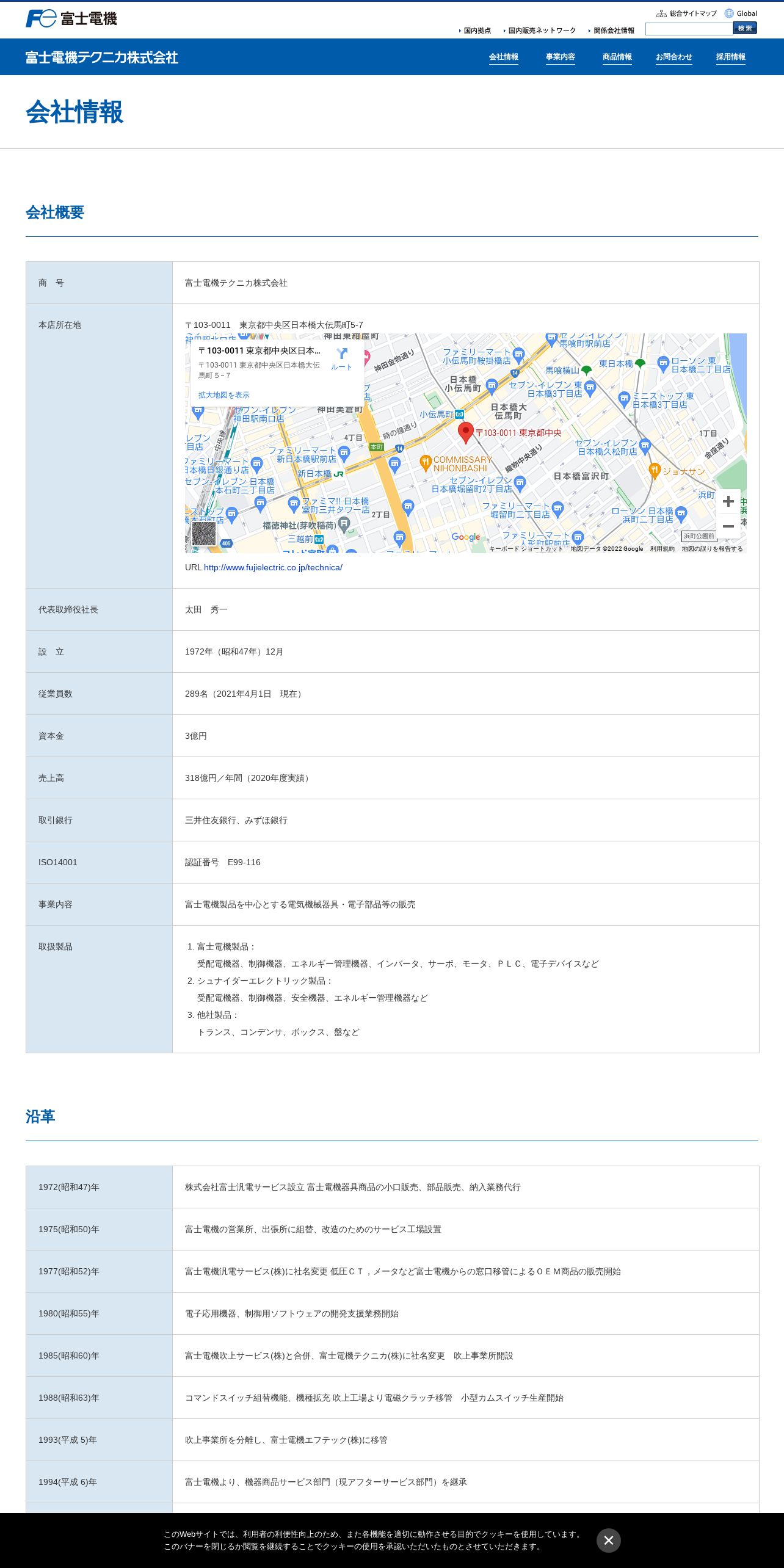This screenshot has height=1568, width=784.
Task: Open the technica URL link
Action: [273, 568]
